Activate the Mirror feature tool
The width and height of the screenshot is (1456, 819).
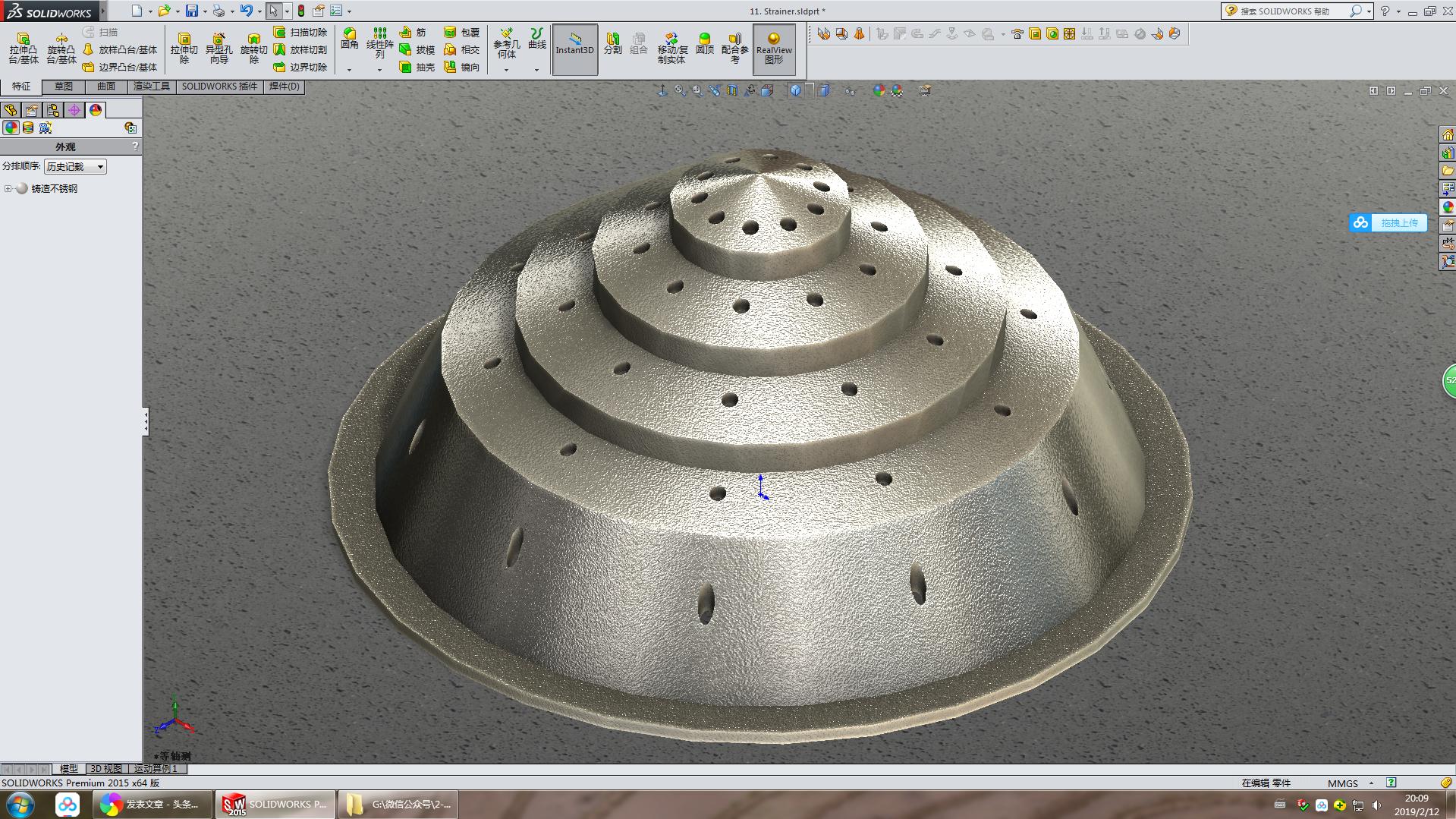point(468,68)
